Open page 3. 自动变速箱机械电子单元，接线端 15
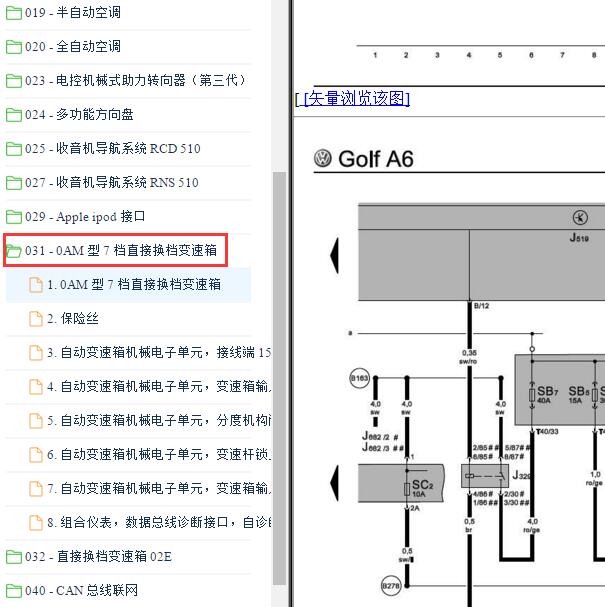Screen dimensions: 605x607 point(159,353)
